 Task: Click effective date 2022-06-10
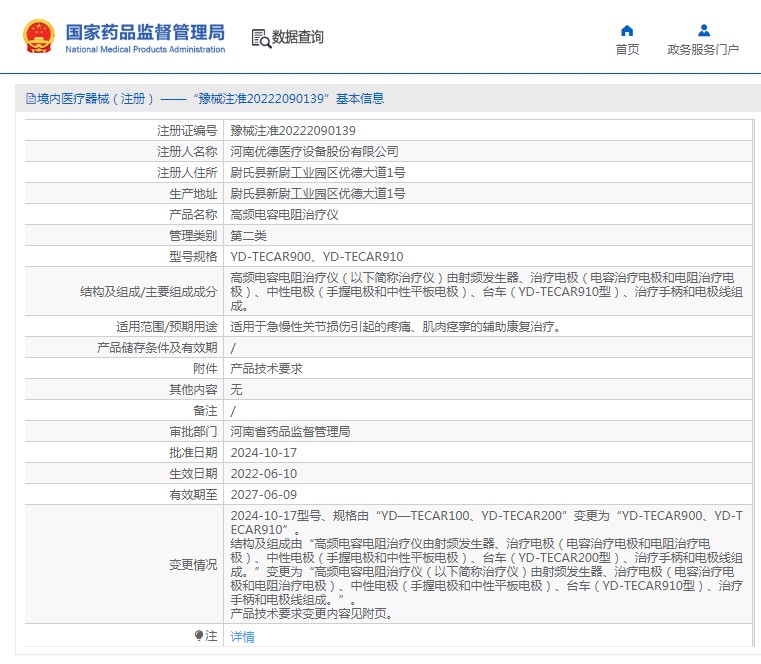(x=264, y=473)
